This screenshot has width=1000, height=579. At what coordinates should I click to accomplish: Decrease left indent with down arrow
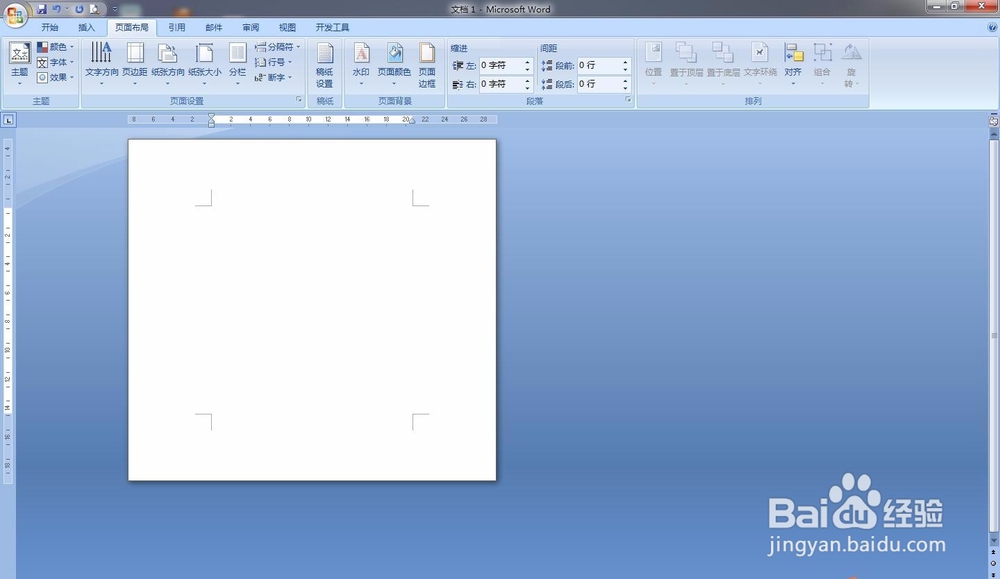tap(527, 69)
